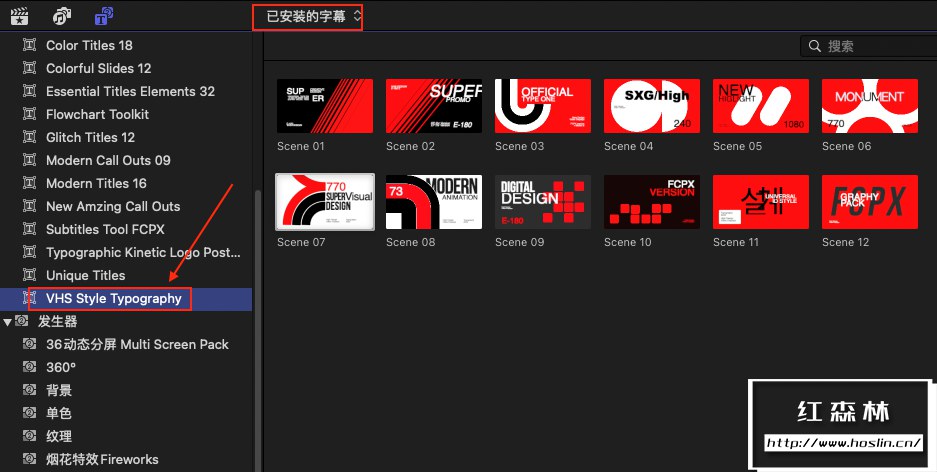Collapse the 发生器 disclosure triangle
The width and height of the screenshot is (937, 472).
click(x=7, y=322)
